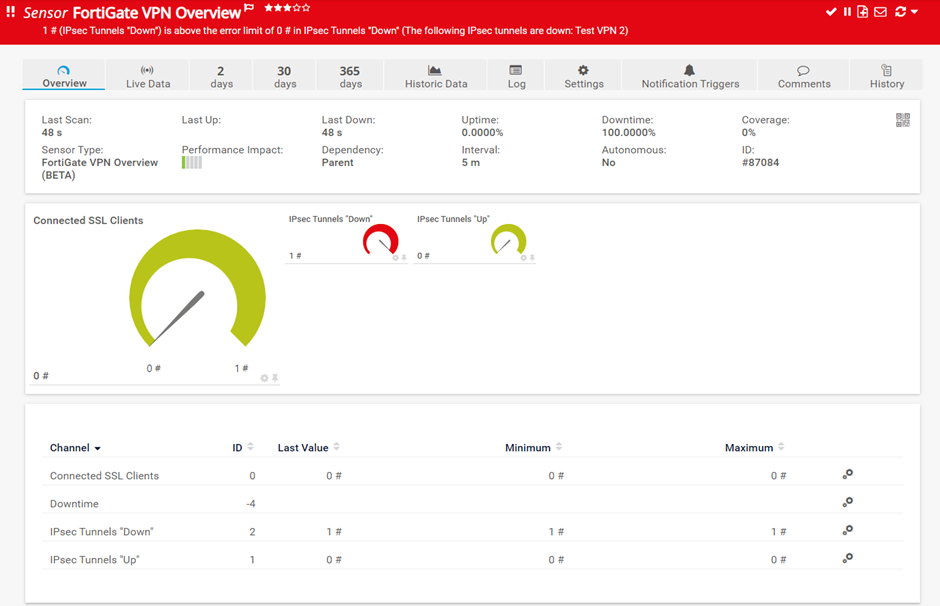Pause the FortiGate VPN Overview sensor
The image size is (940, 606).
point(847,12)
